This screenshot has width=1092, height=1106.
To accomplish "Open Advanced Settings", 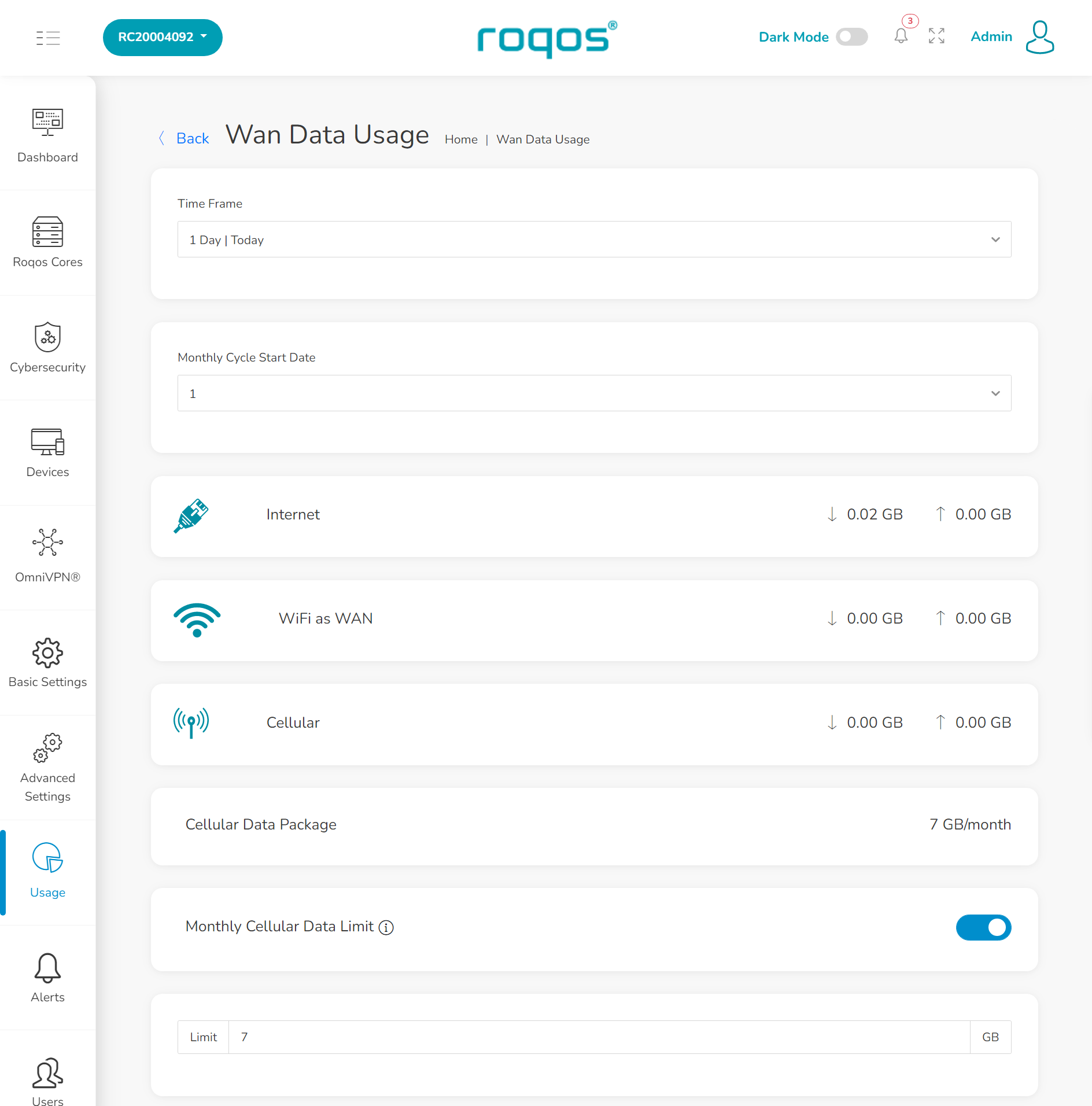I will pyautogui.click(x=47, y=768).
